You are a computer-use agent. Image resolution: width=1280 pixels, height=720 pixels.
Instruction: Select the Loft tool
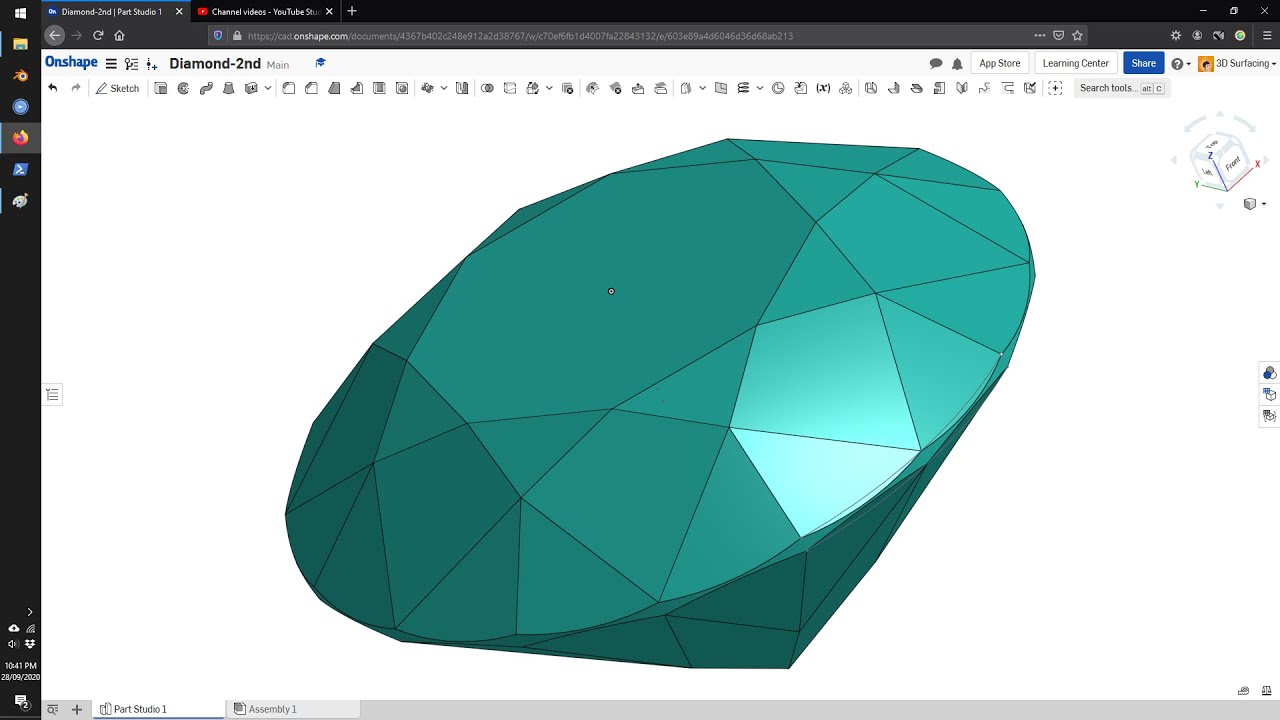228,88
